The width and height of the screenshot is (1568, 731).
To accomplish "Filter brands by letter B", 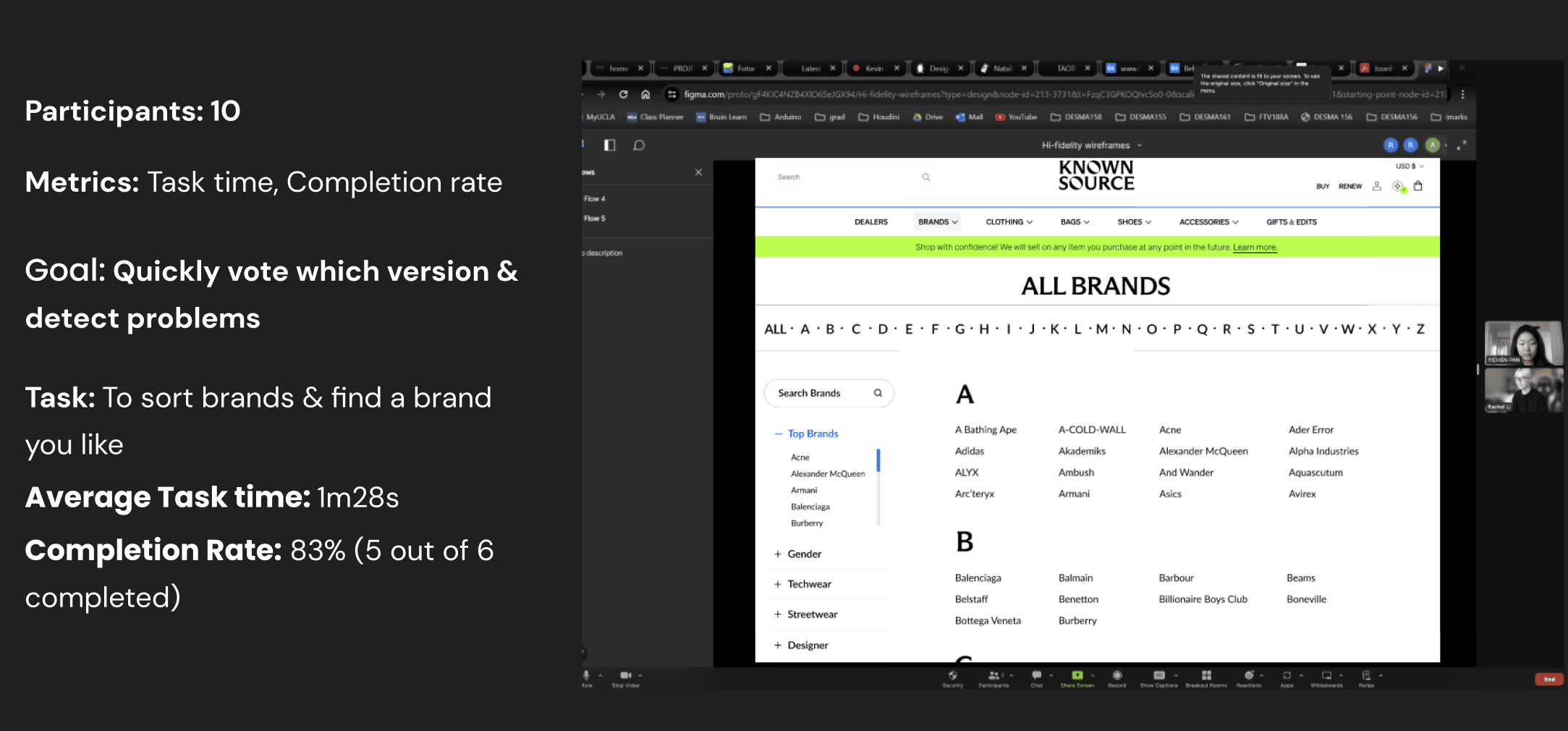I will [830, 329].
